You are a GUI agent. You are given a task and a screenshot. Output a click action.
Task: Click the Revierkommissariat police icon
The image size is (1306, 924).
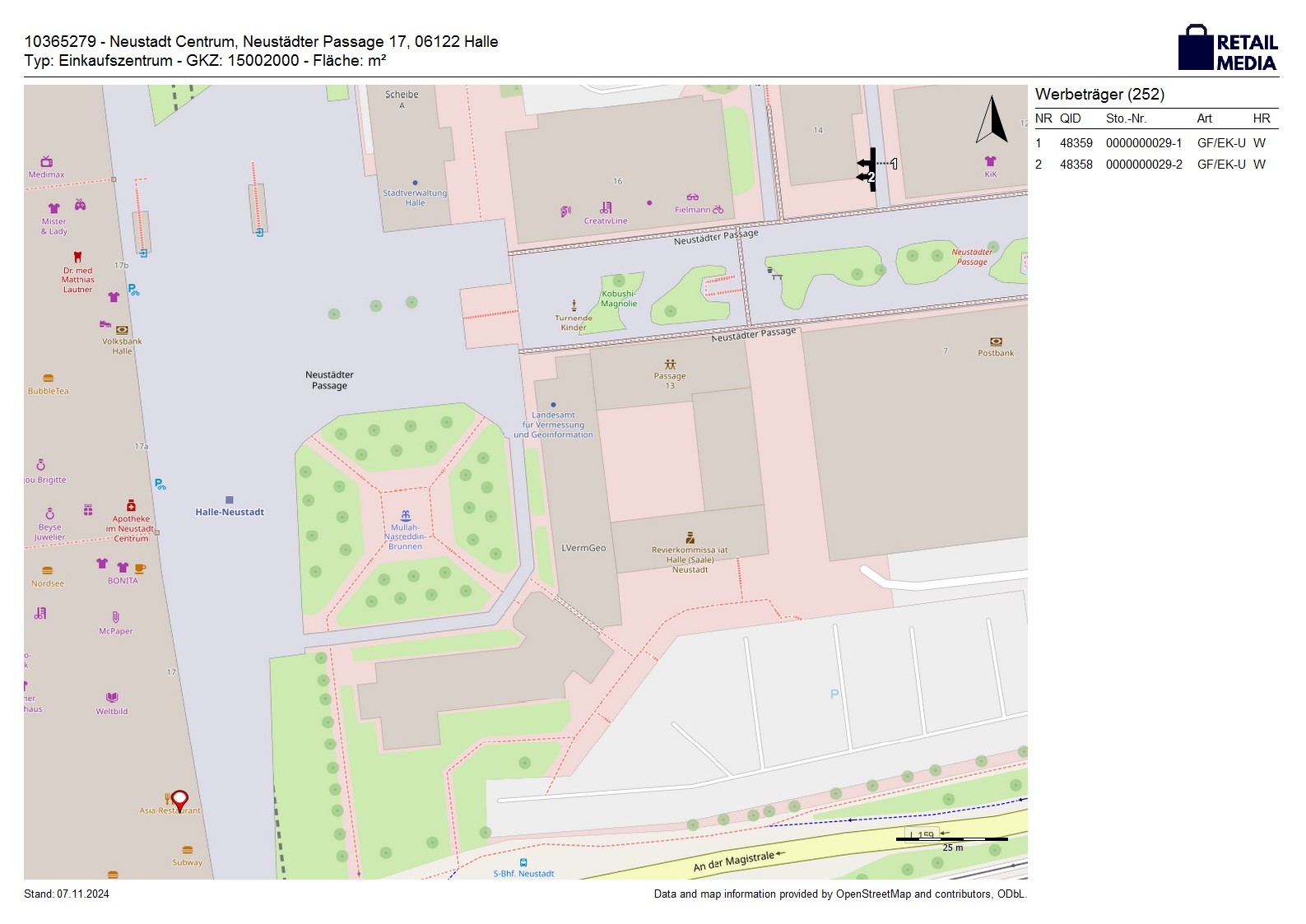[x=690, y=537]
